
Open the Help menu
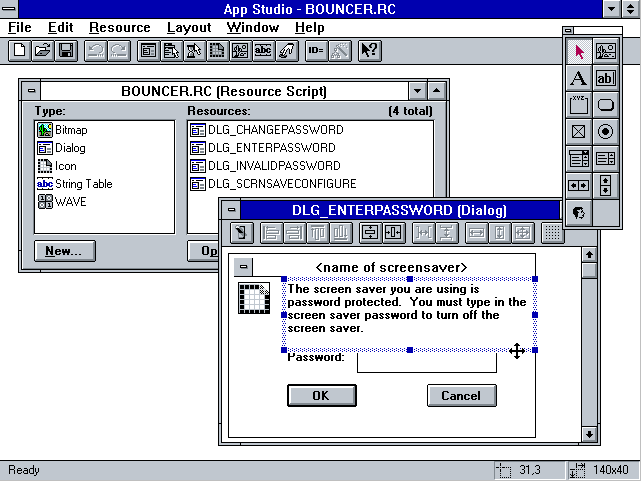point(309,27)
